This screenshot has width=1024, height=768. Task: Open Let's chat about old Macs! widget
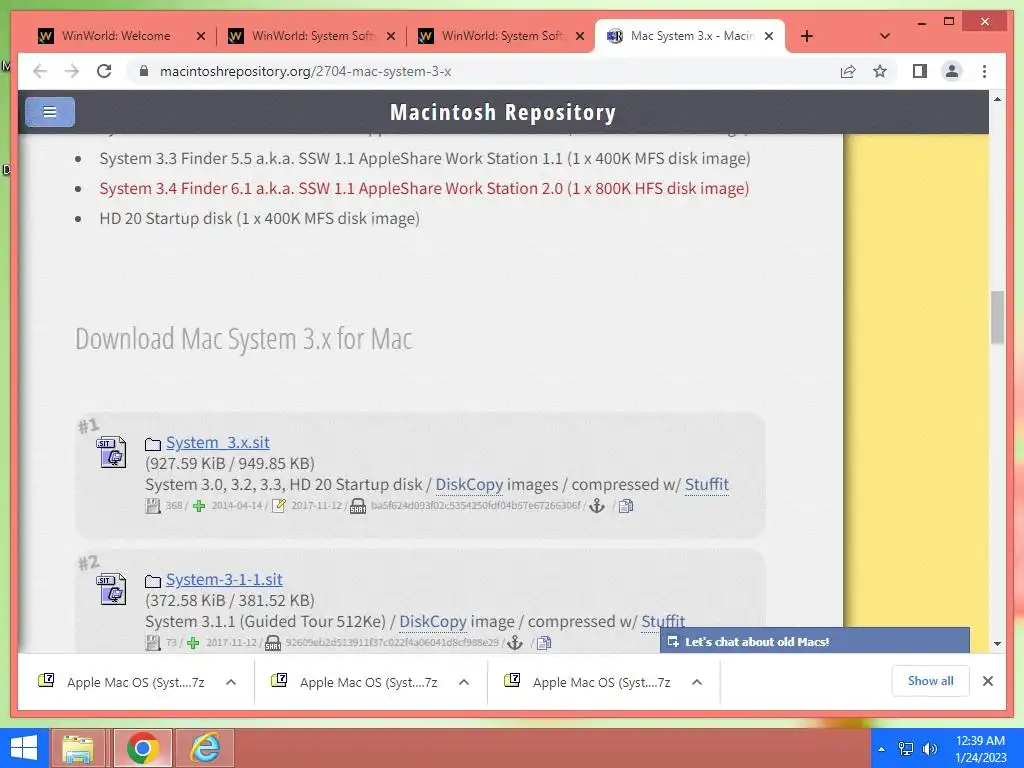coord(815,641)
